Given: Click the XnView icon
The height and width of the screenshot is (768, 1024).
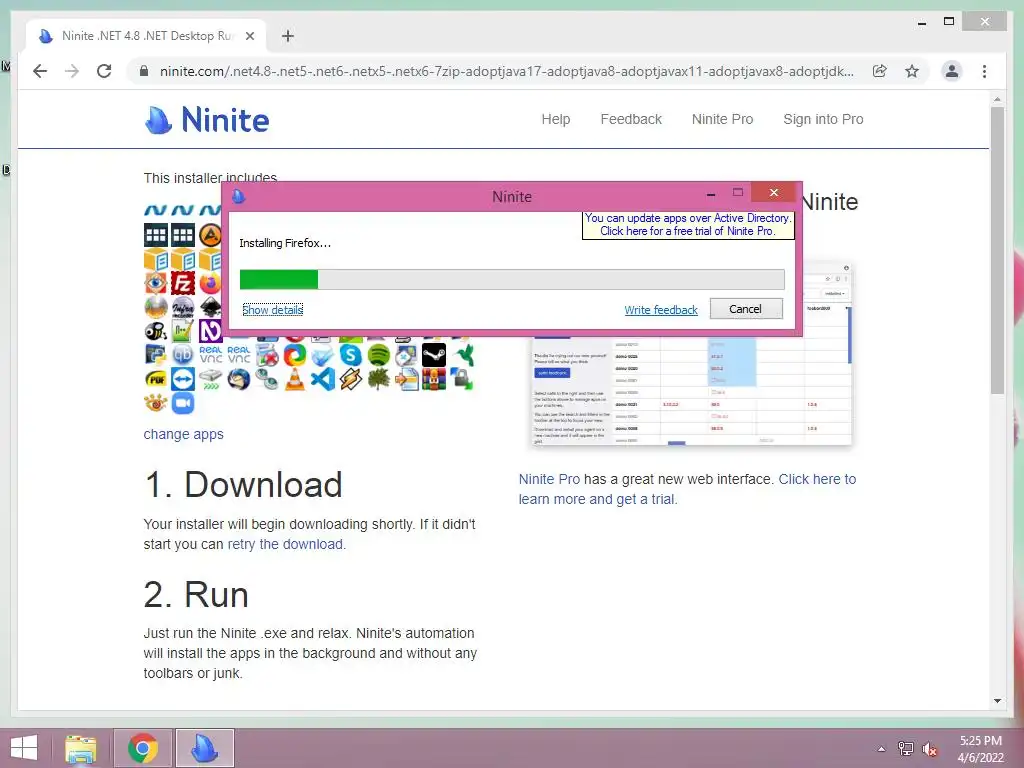Looking at the screenshot, I should [x=155, y=403].
